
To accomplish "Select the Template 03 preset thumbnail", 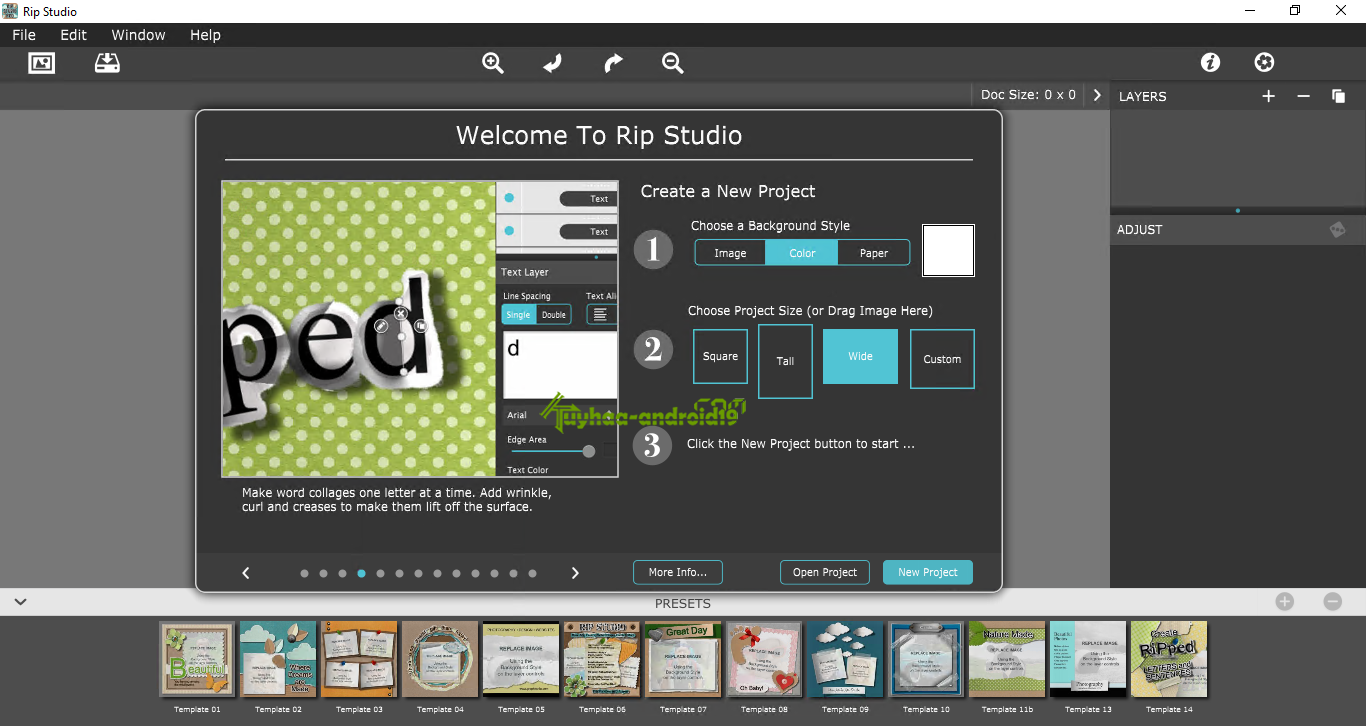I will coord(359,659).
